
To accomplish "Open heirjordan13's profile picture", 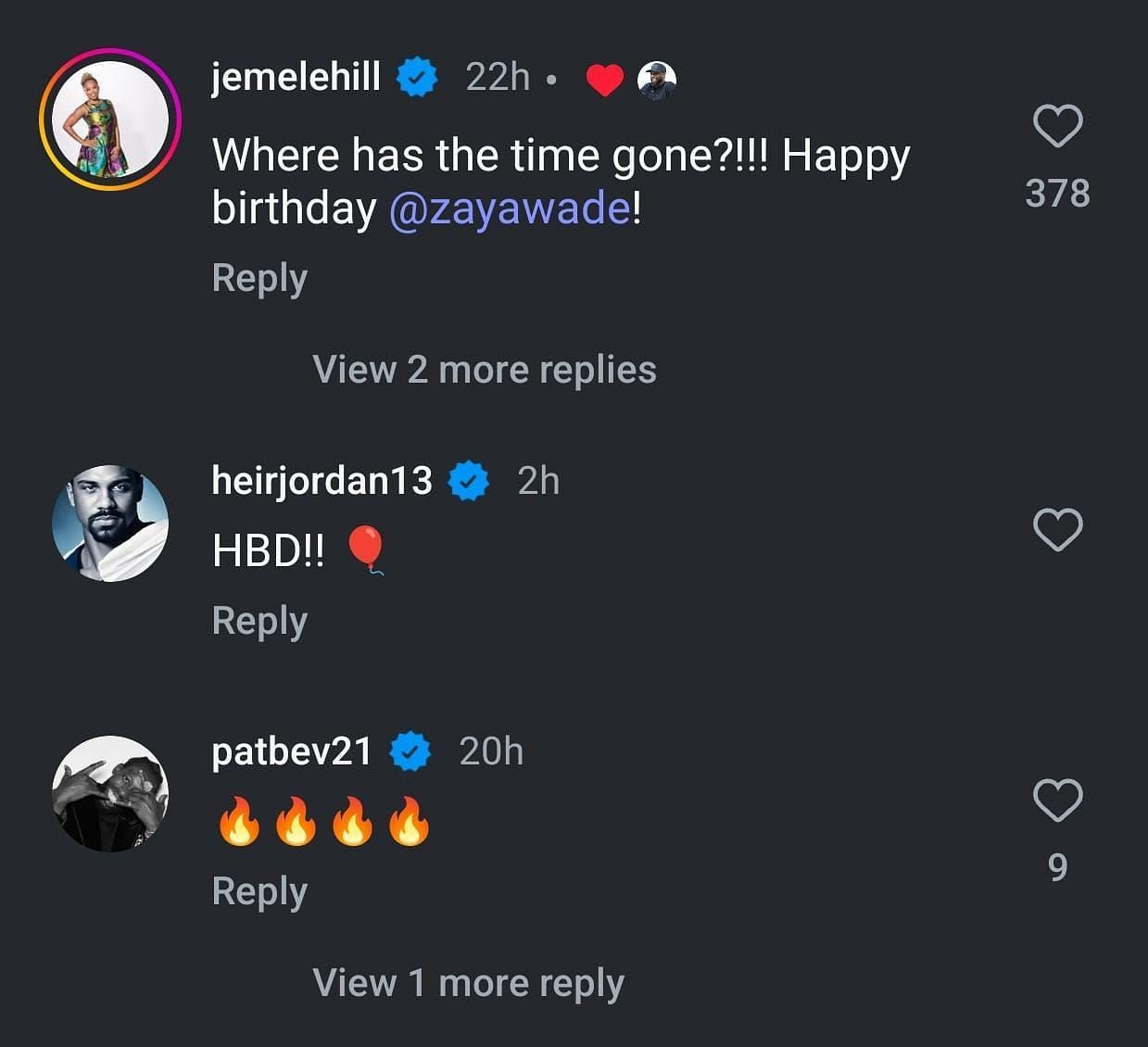I will pyautogui.click(x=109, y=523).
